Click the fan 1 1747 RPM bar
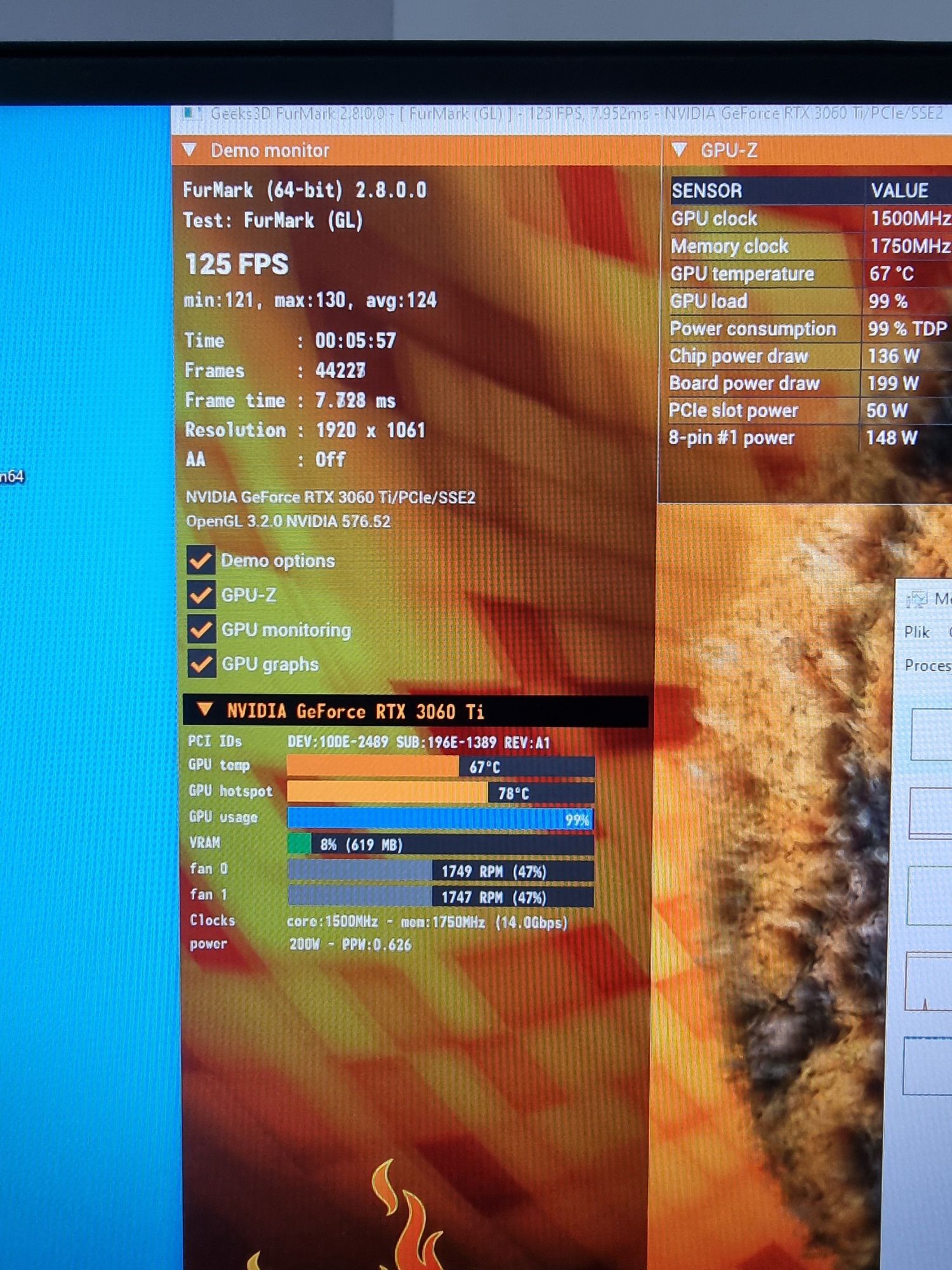The image size is (952, 1270). pos(440,897)
